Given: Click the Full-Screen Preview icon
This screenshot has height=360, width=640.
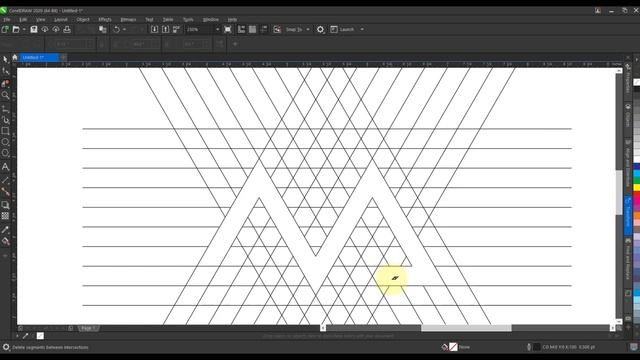Looking at the screenshot, I should point(228,29).
